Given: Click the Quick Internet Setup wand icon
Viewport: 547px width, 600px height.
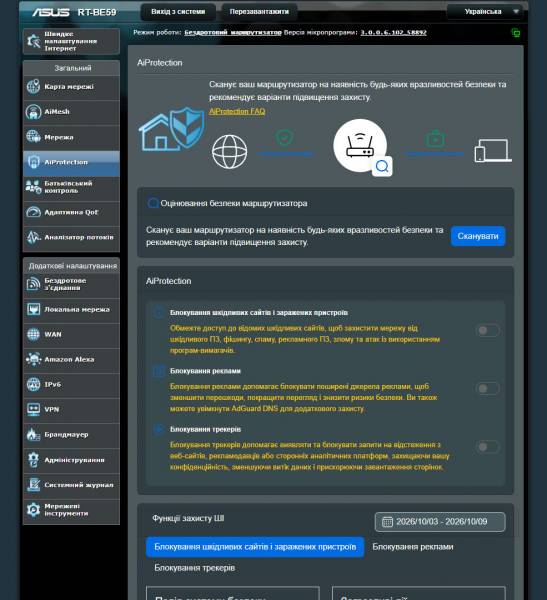Looking at the screenshot, I should point(33,41).
